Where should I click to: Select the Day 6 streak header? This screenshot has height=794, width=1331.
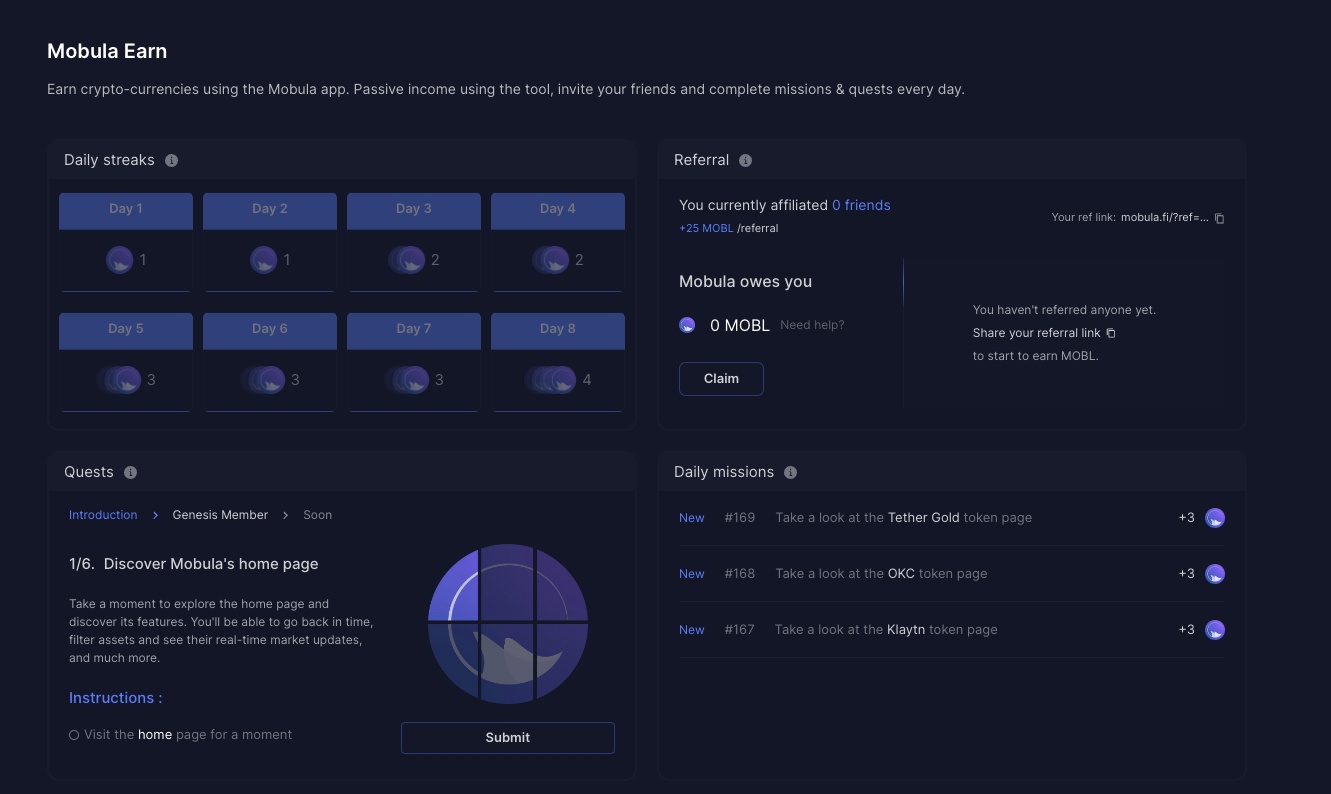coord(270,330)
